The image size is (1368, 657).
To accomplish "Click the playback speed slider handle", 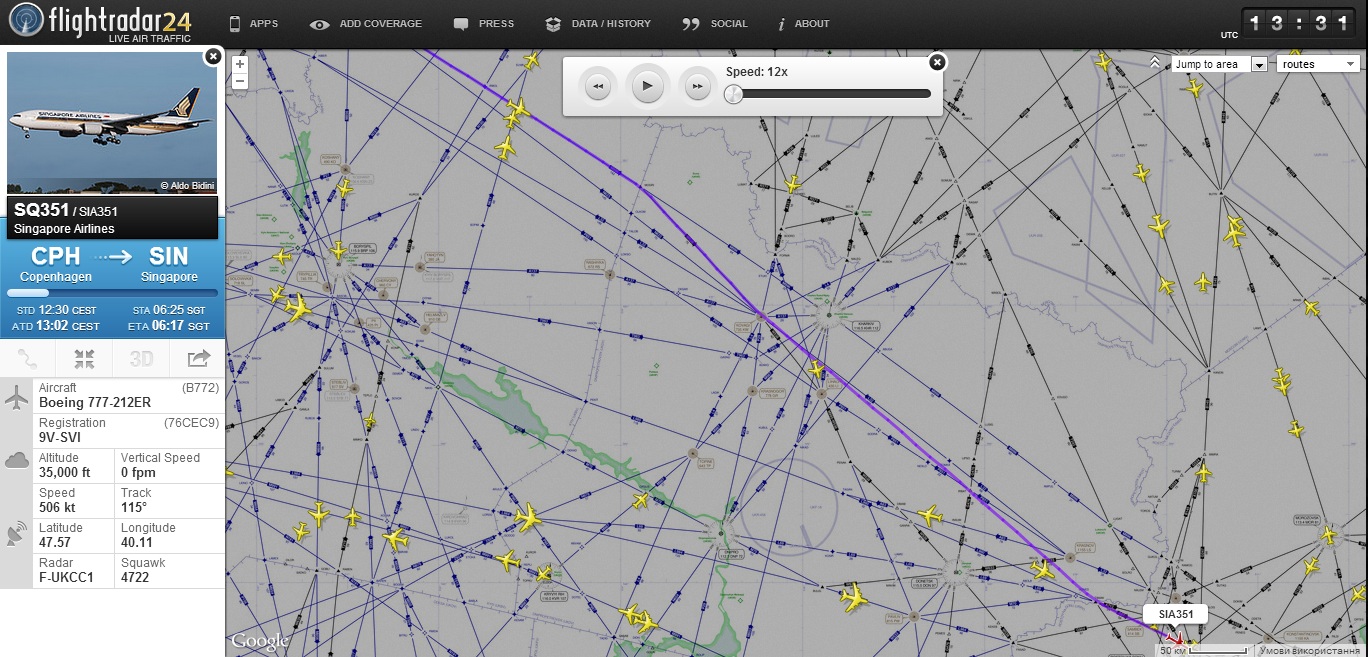I will 734,94.
